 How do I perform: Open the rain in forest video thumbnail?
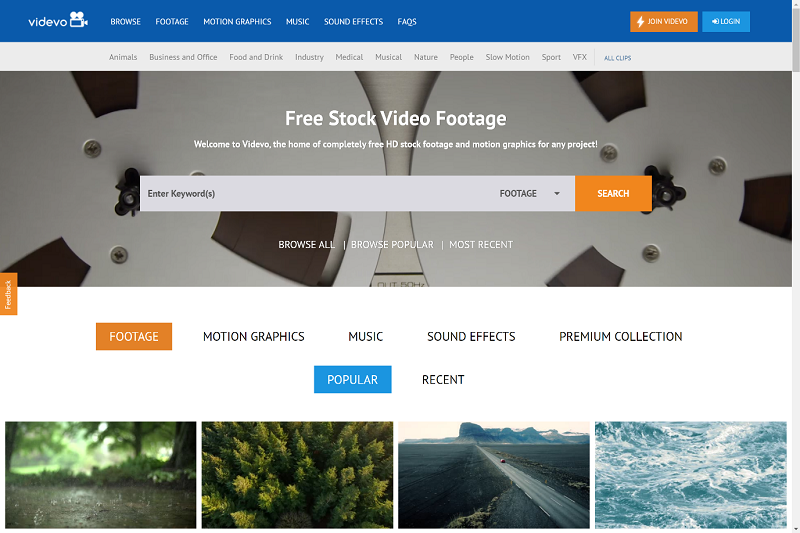tap(101, 475)
